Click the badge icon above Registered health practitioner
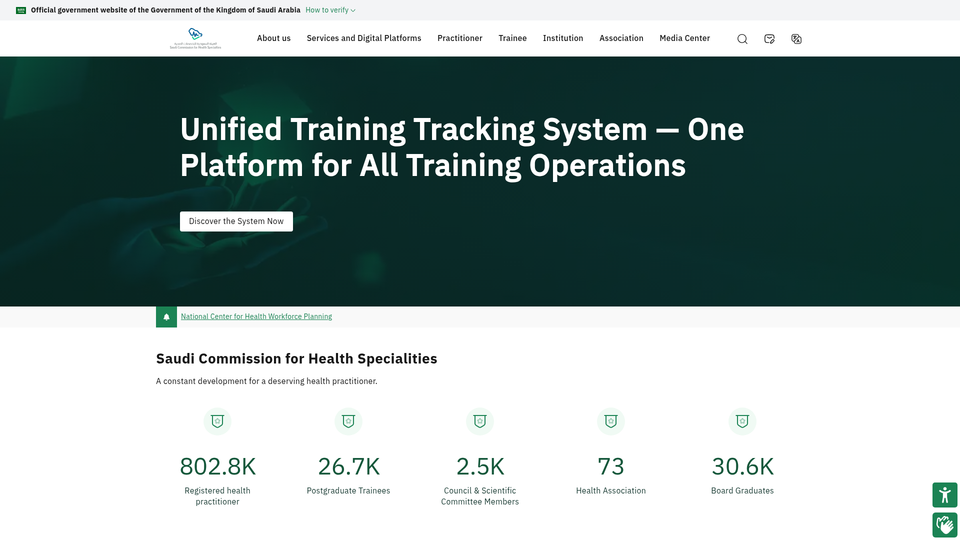 (217, 421)
